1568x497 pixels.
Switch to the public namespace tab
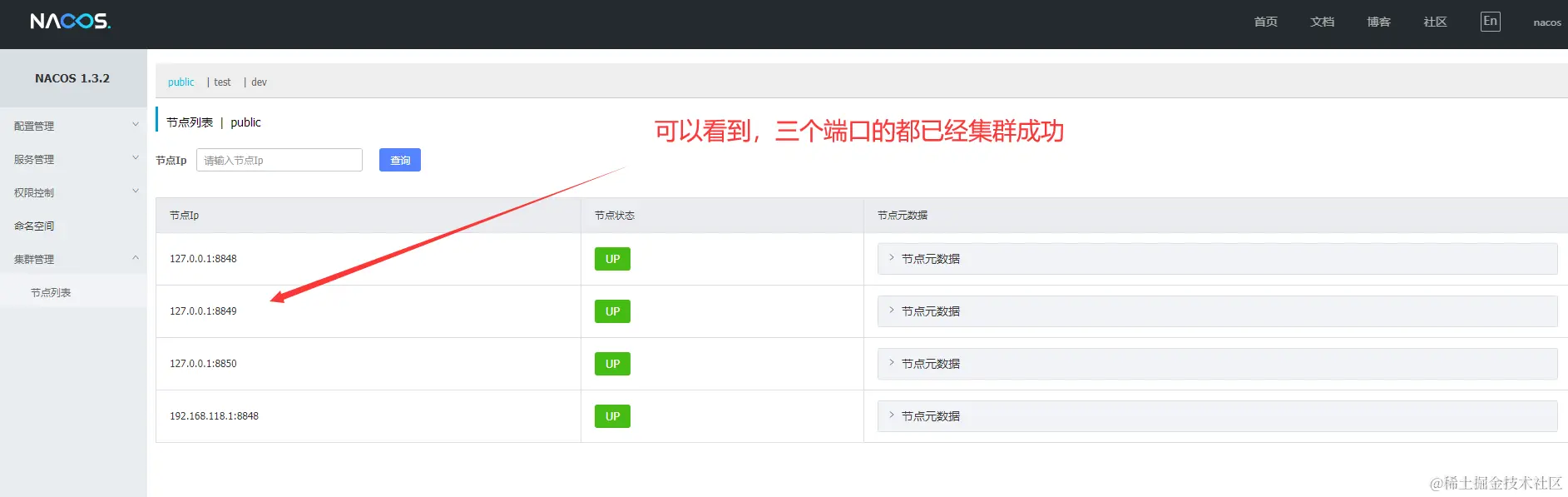(x=181, y=82)
